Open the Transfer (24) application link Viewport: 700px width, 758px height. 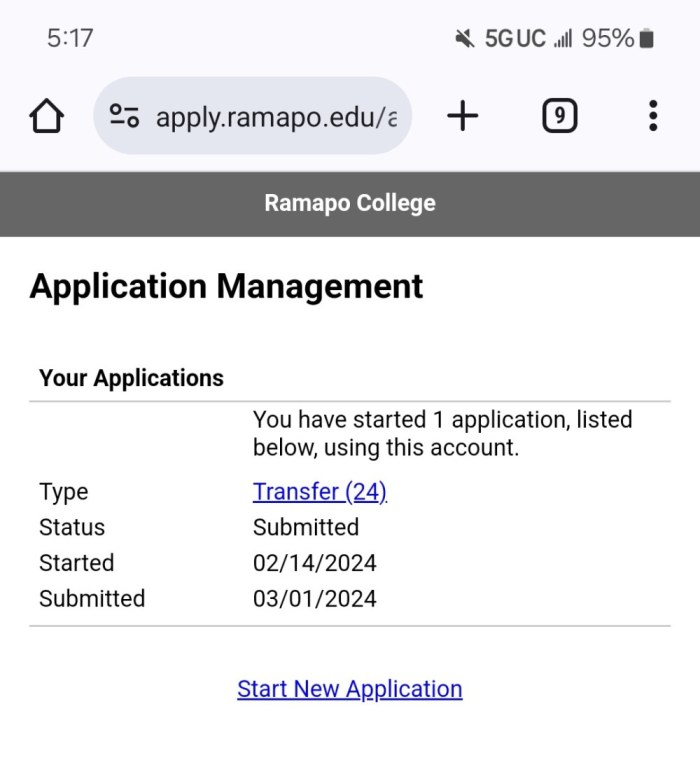320,492
